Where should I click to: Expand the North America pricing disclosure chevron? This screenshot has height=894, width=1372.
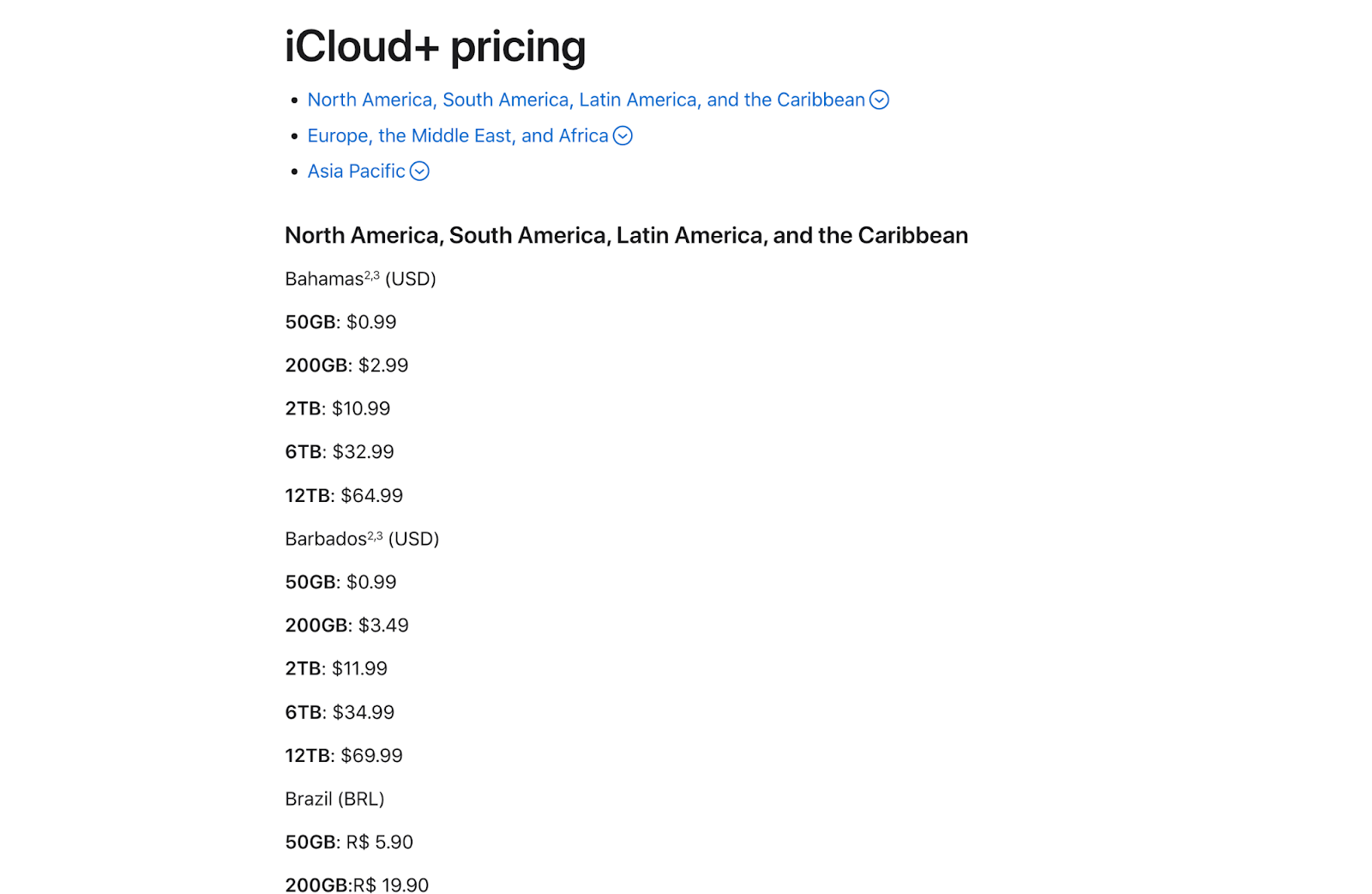[x=879, y=100]
